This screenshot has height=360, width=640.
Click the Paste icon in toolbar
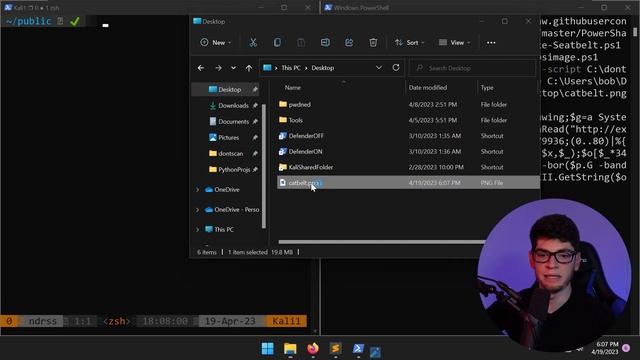[301, 42]
